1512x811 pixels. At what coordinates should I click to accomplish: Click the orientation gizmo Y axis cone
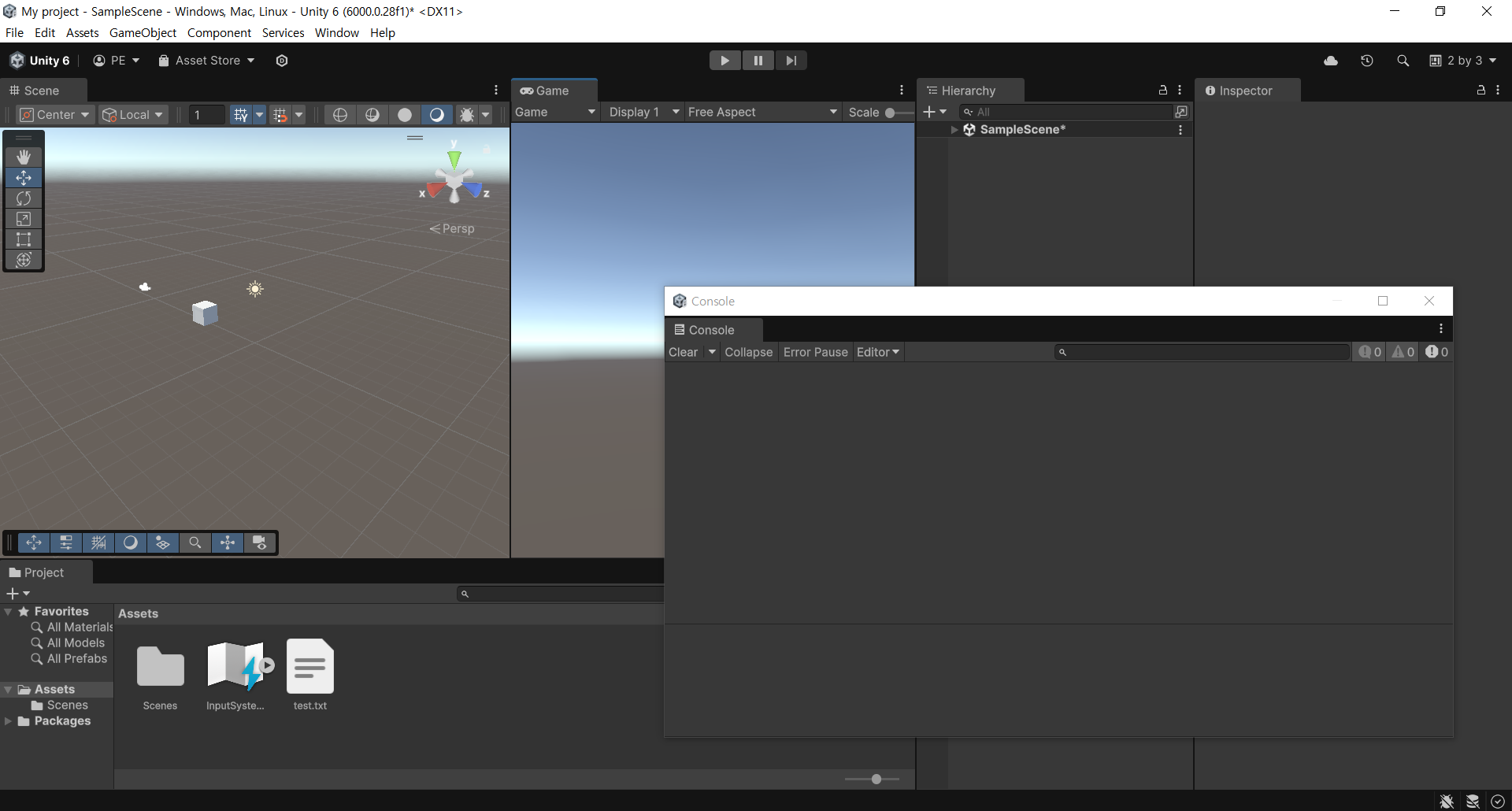(x=454, y=158)
